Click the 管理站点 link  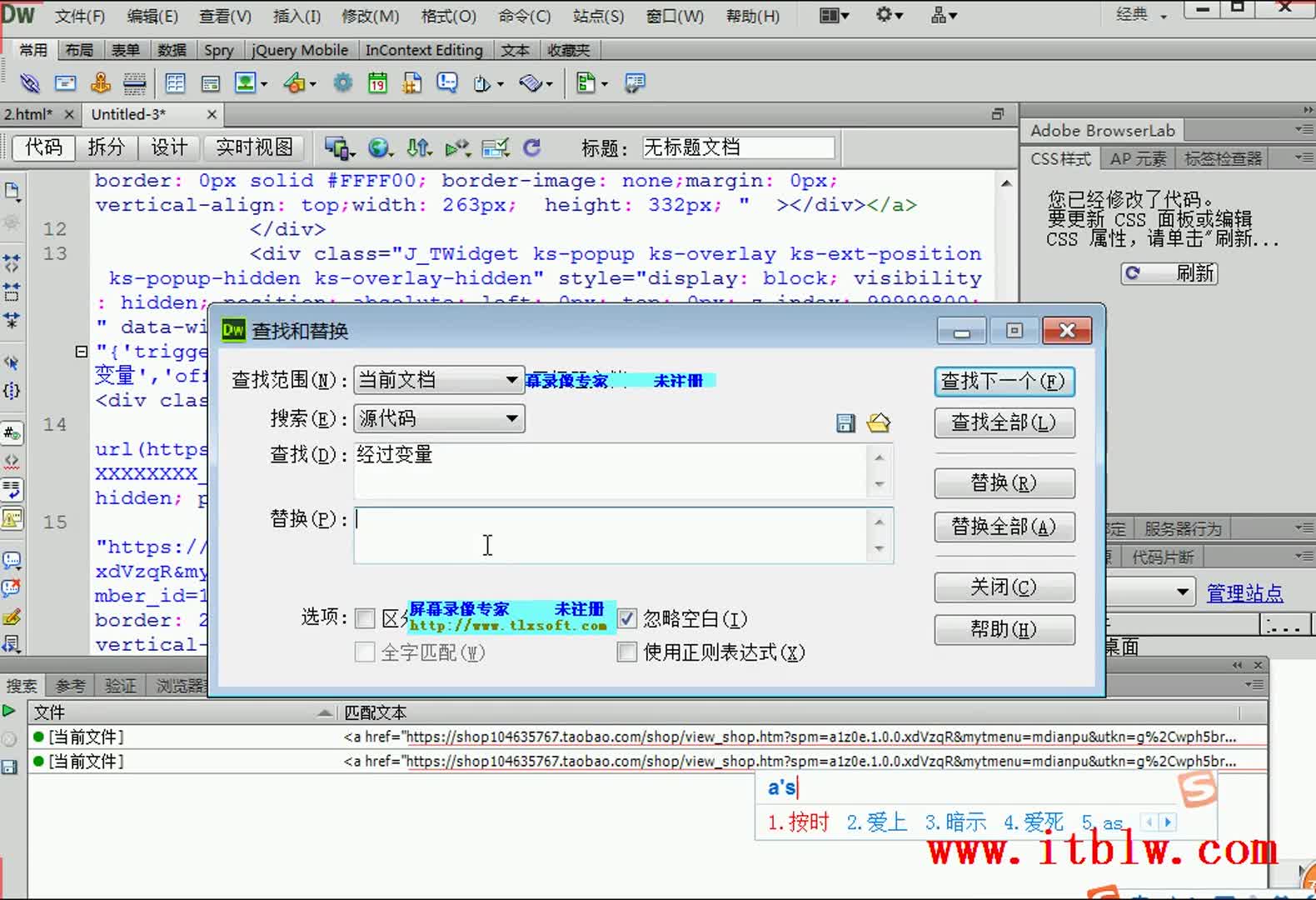coord(1245,593)
